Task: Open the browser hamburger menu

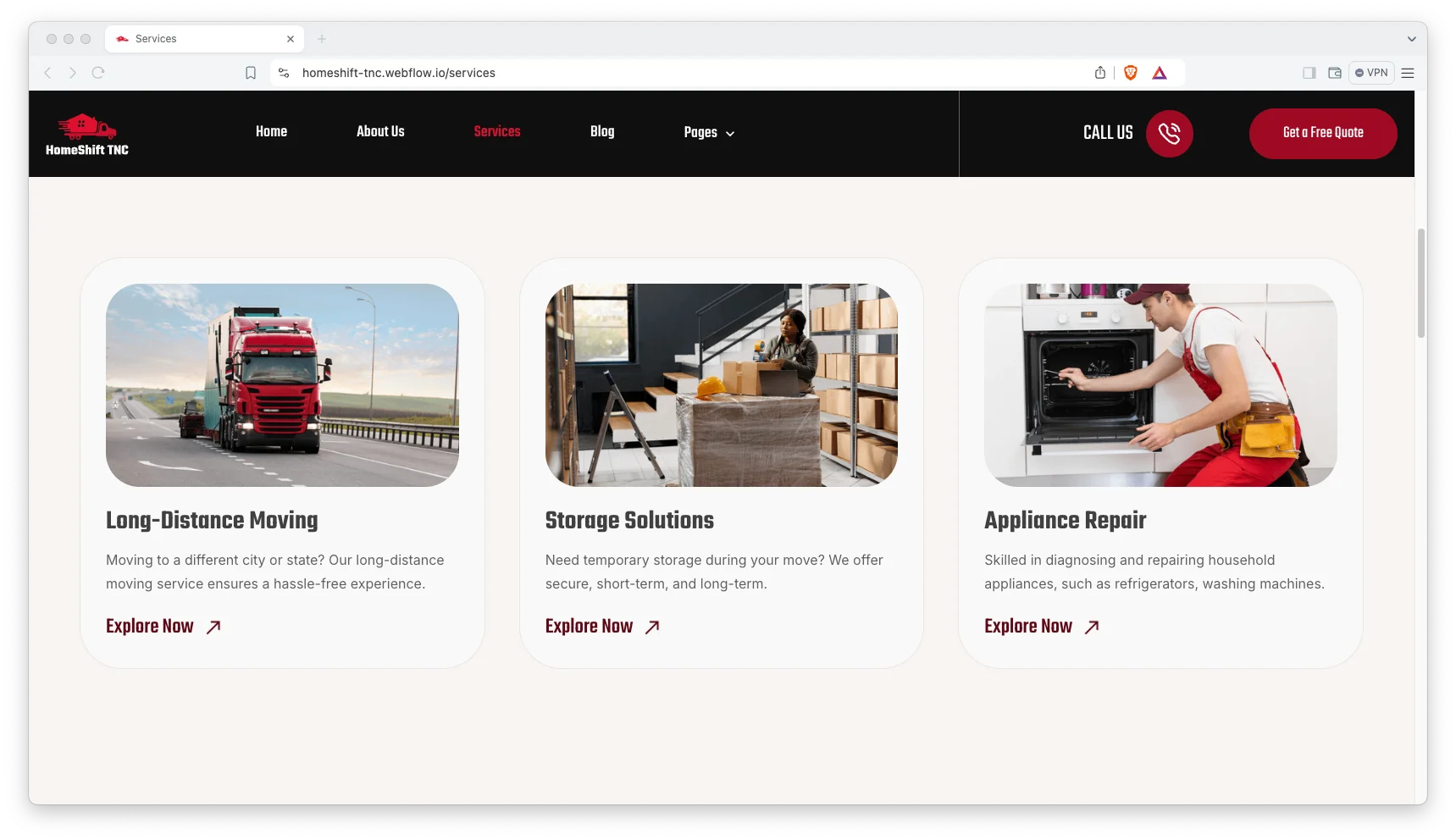Action: point(1408,73)
